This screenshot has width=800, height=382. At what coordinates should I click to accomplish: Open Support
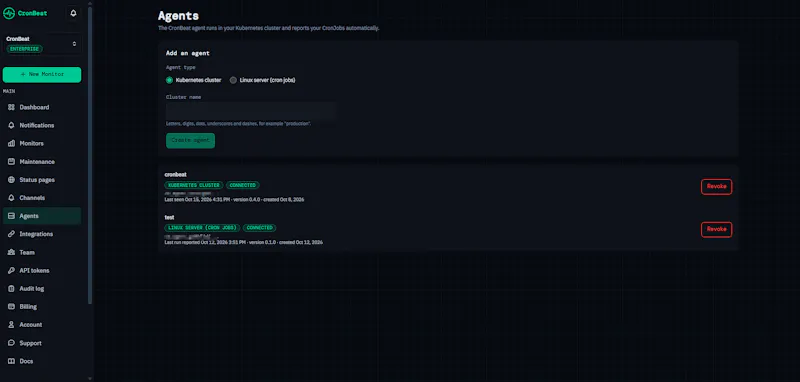[42, 343]
